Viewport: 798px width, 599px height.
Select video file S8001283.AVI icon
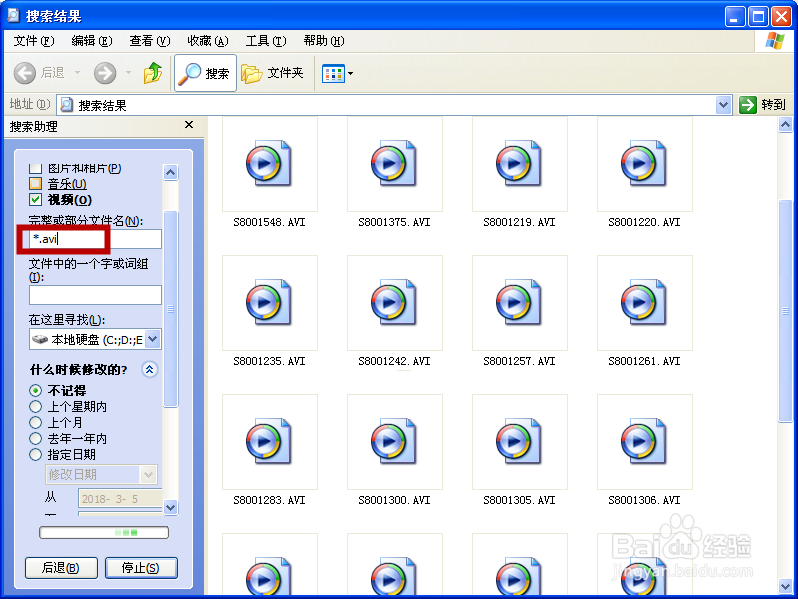pyautogui.click(x=270, y=442)
